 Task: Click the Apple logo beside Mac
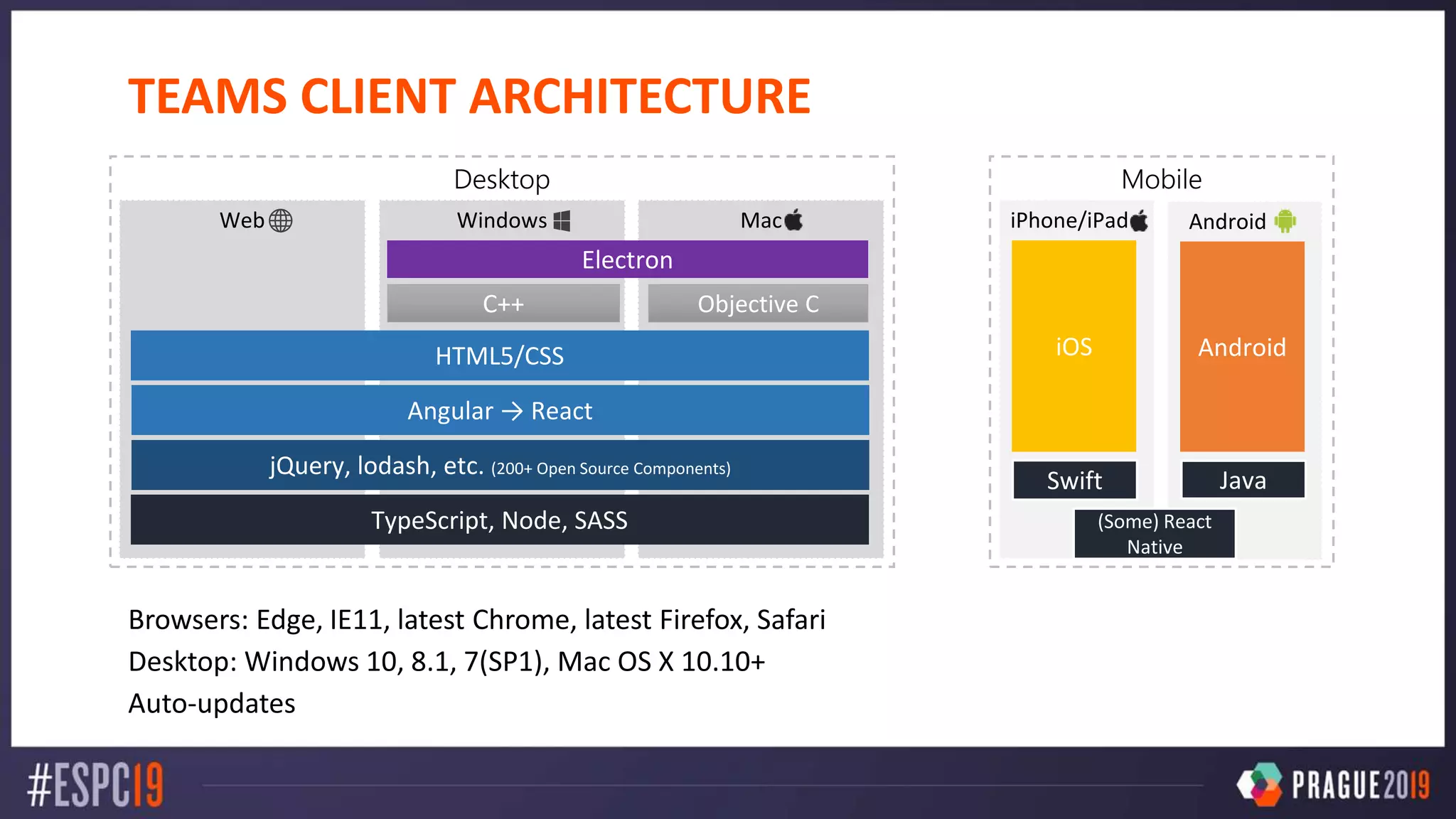tap(793, 220)
